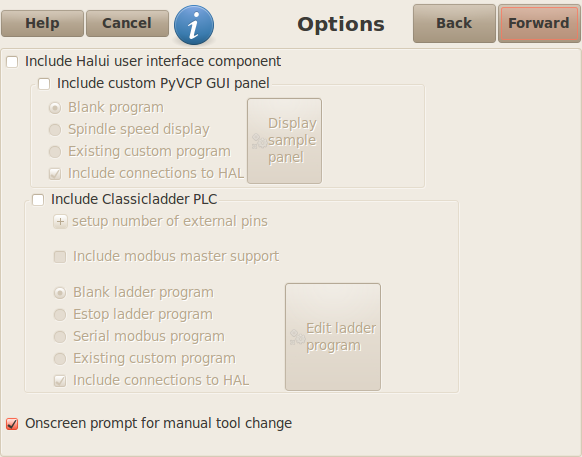Click Forward to continue
The height and width of the screenshot is (457, 582).
click(x=539, y=23)
